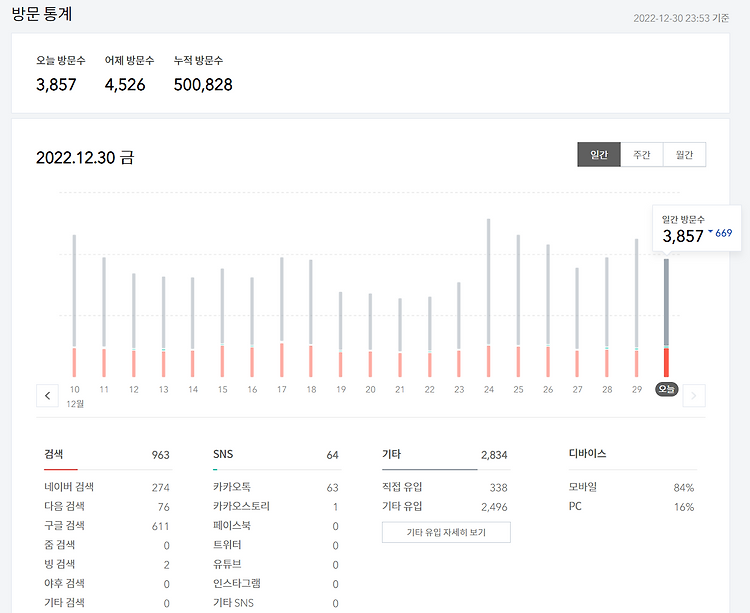Image resolution: width=750 pixels, height=613 pixels.
Task: Select the bar for day 29
Action: click(637, 308)
